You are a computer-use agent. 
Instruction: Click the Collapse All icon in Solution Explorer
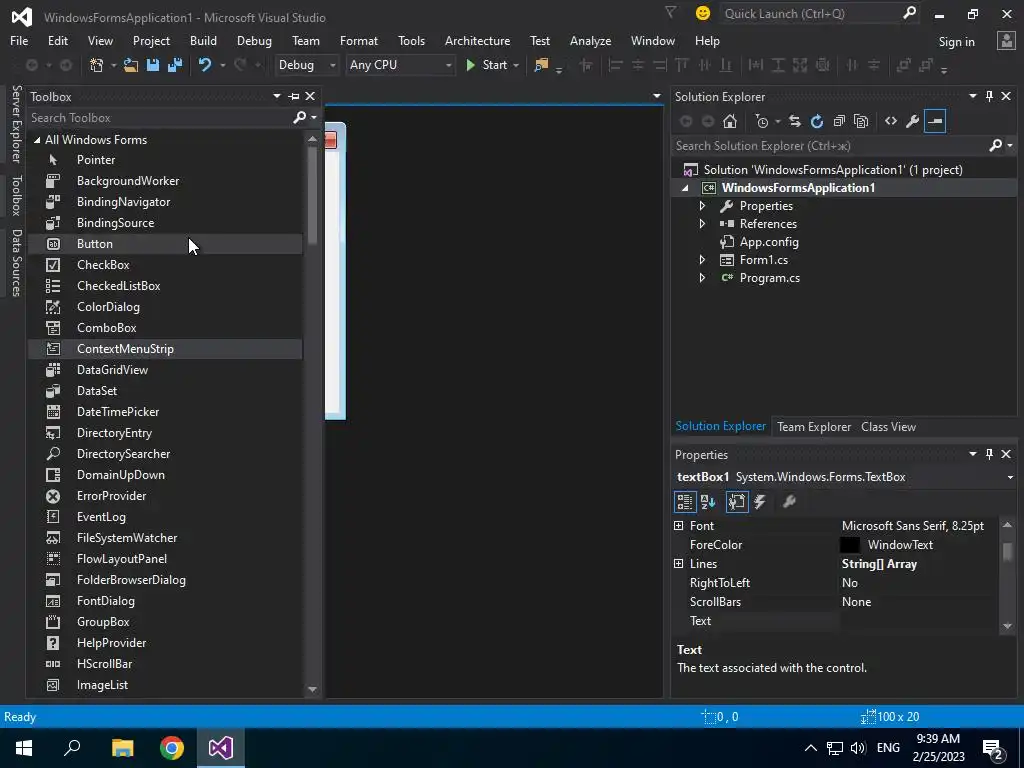[839, 121]
